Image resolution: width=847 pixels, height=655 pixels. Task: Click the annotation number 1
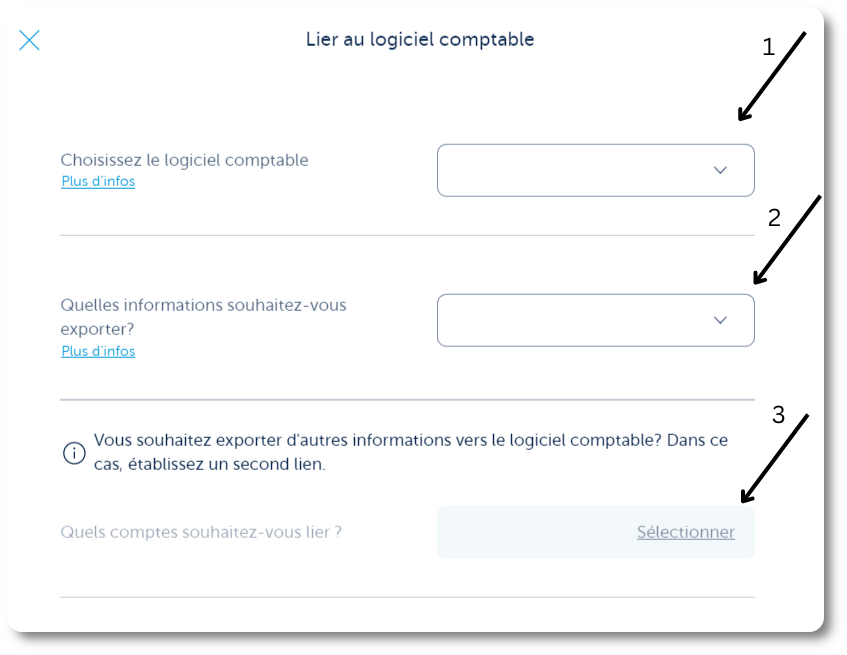769,48
